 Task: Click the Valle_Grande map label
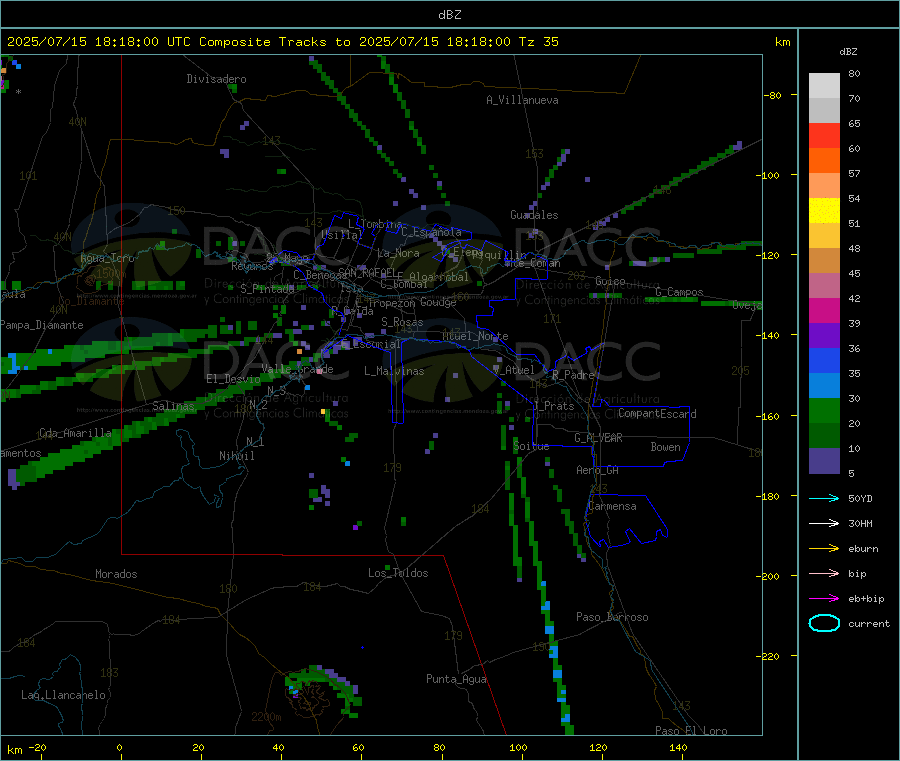pyautogui.click(x=297, y=369)
